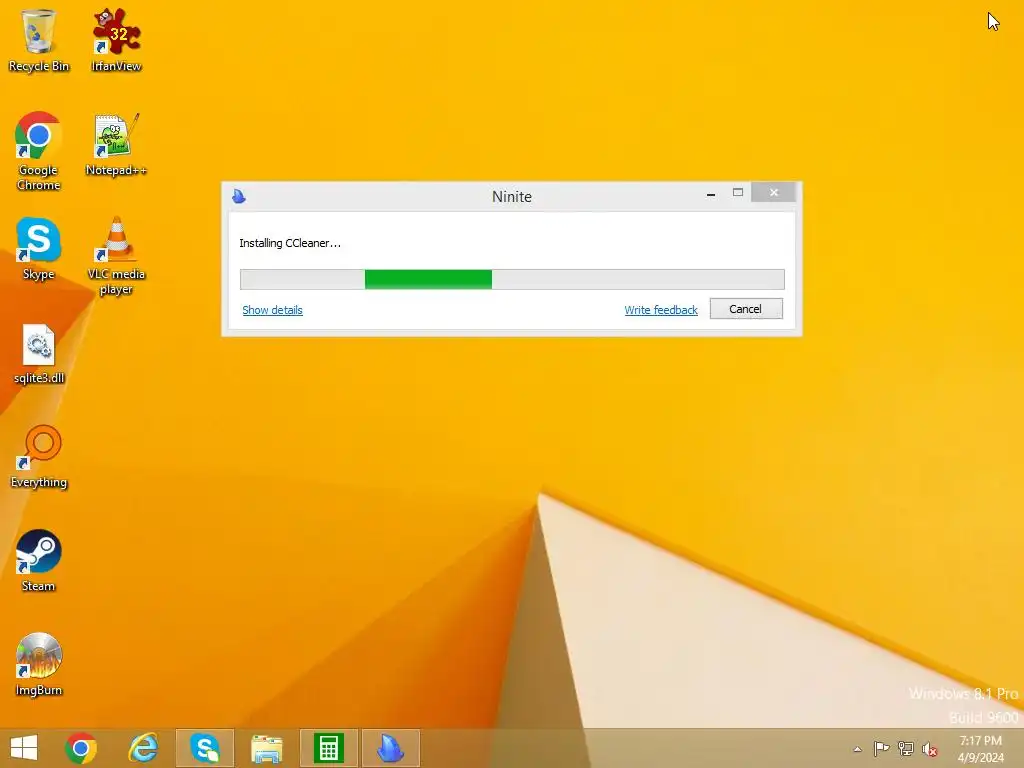This screenshot has height=768, width=1024.
Task: Click the green installation progress bar
Action: pos(512,280)
